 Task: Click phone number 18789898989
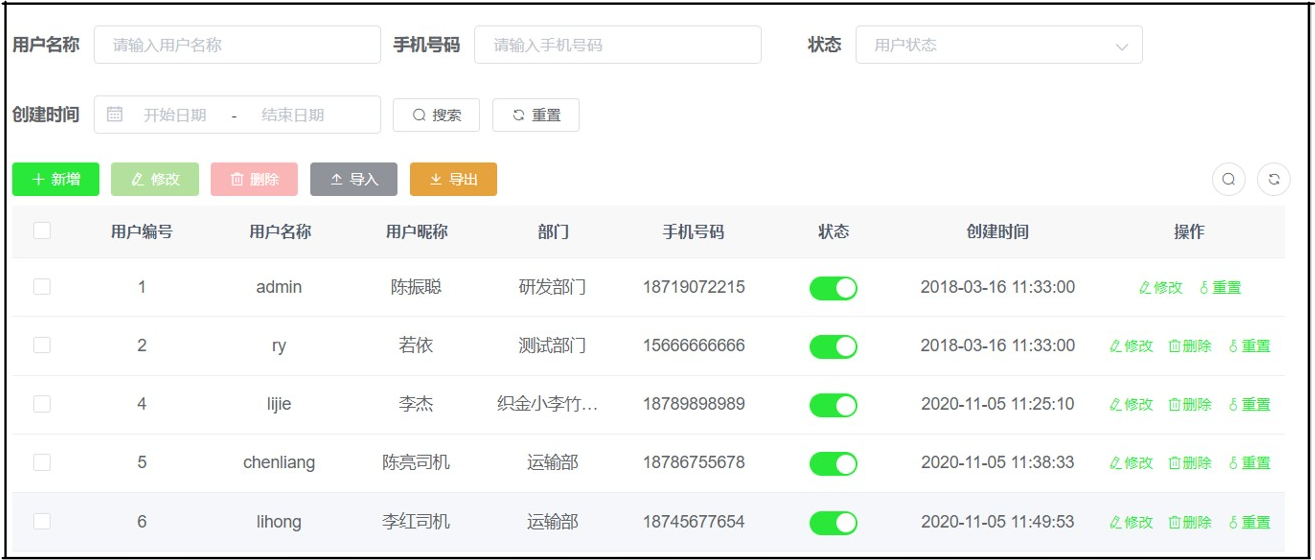(x=694, y=404)
